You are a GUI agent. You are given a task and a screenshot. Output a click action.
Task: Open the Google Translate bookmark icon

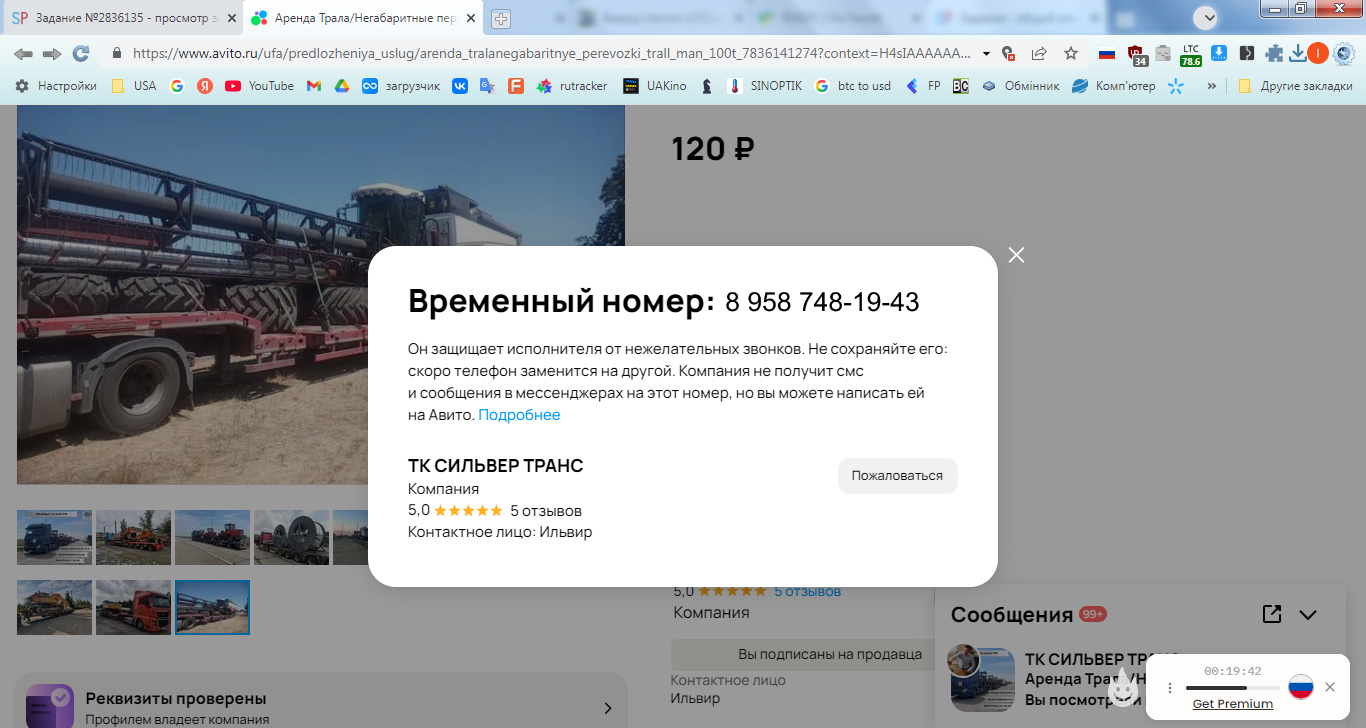487,86
